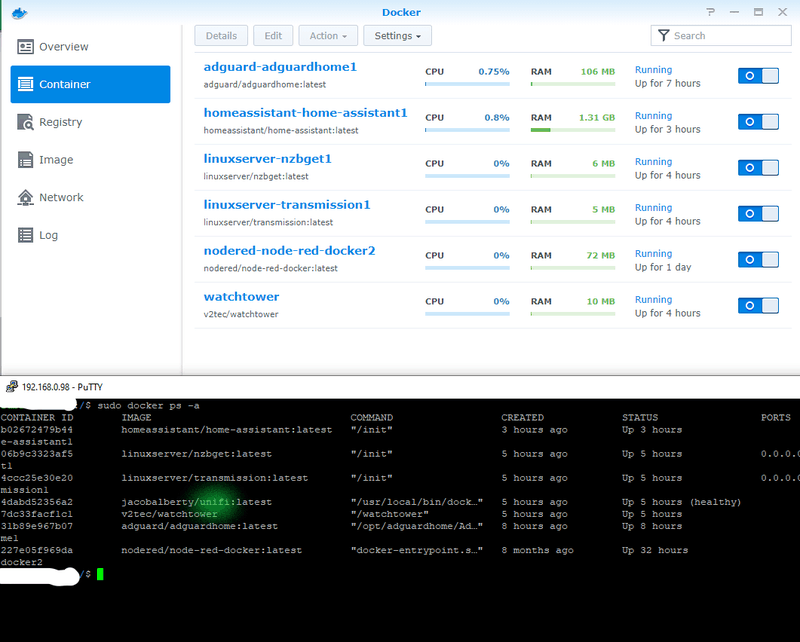
Task: Click 'adguard/adguardhome:latest' image label in Docker
Action: (x=264, y=84)
